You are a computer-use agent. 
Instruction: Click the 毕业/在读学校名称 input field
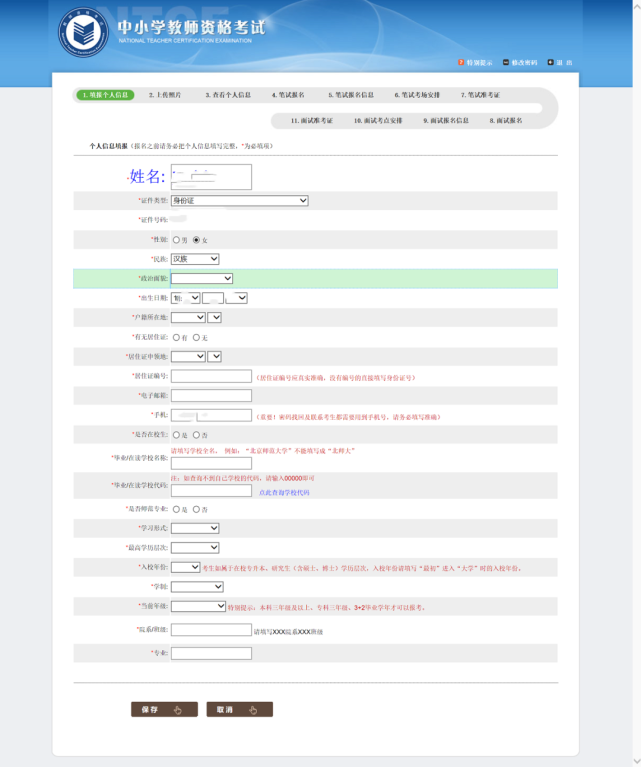(x=211, y=463)
